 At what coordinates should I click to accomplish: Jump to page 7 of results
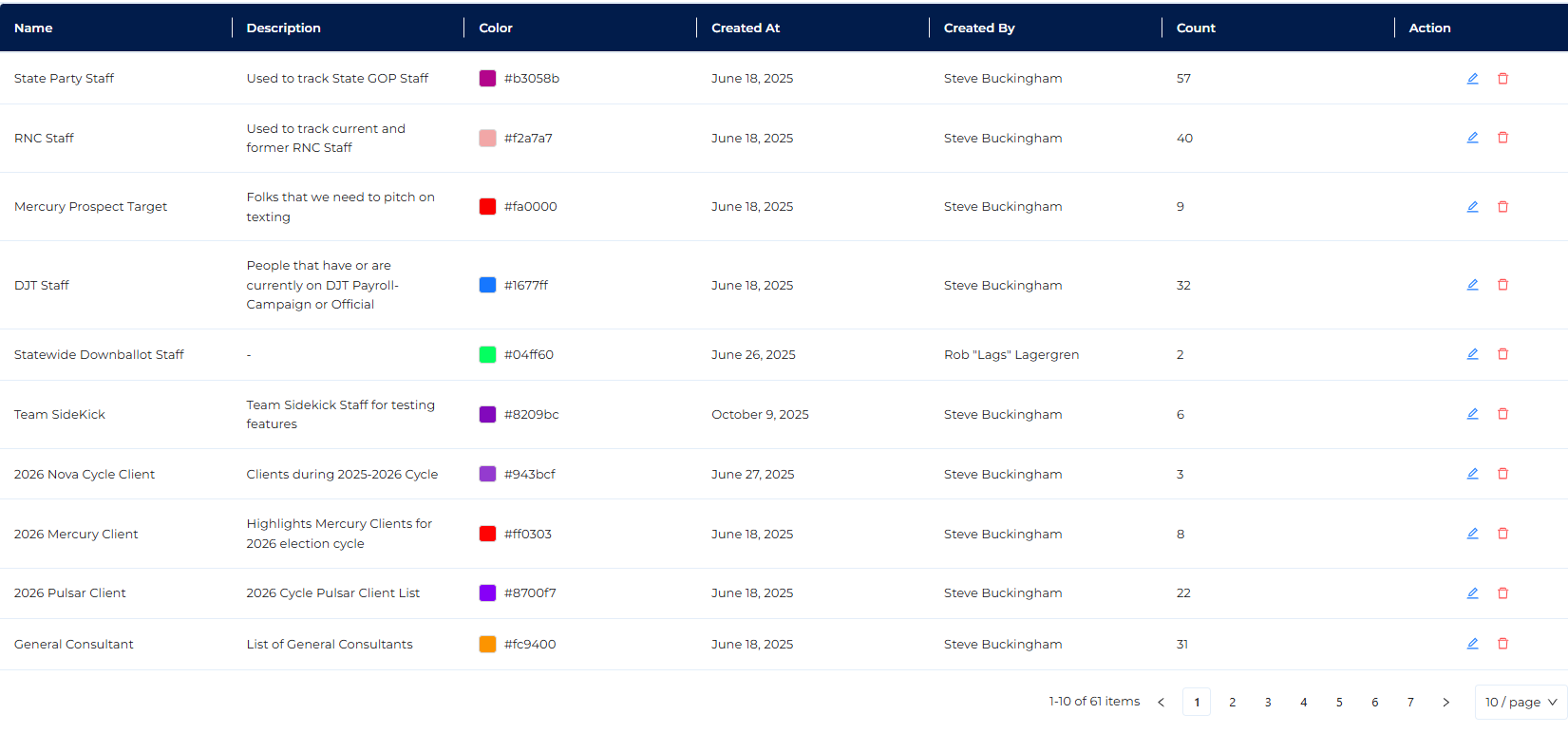pos(1410,703)
